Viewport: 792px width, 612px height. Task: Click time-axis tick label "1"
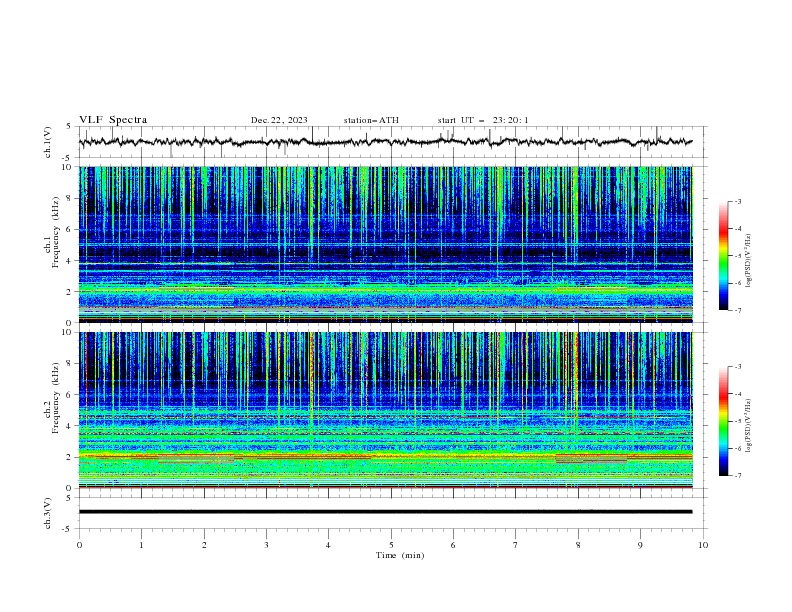141,545
